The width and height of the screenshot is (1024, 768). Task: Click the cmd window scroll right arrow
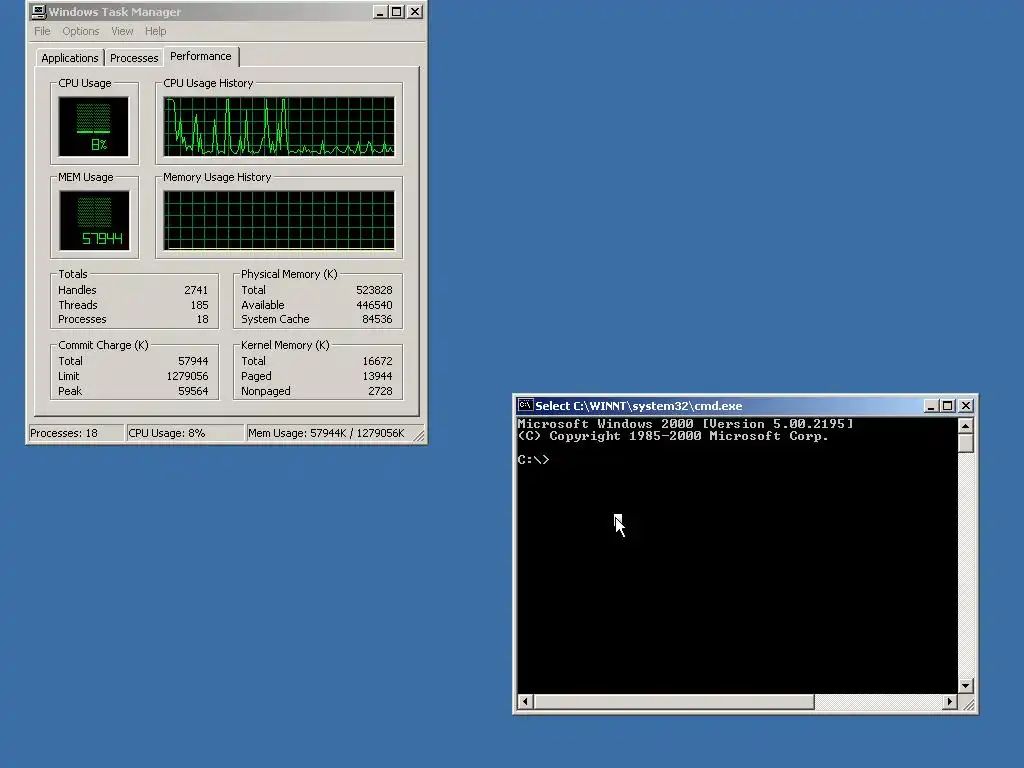point(950,701)
